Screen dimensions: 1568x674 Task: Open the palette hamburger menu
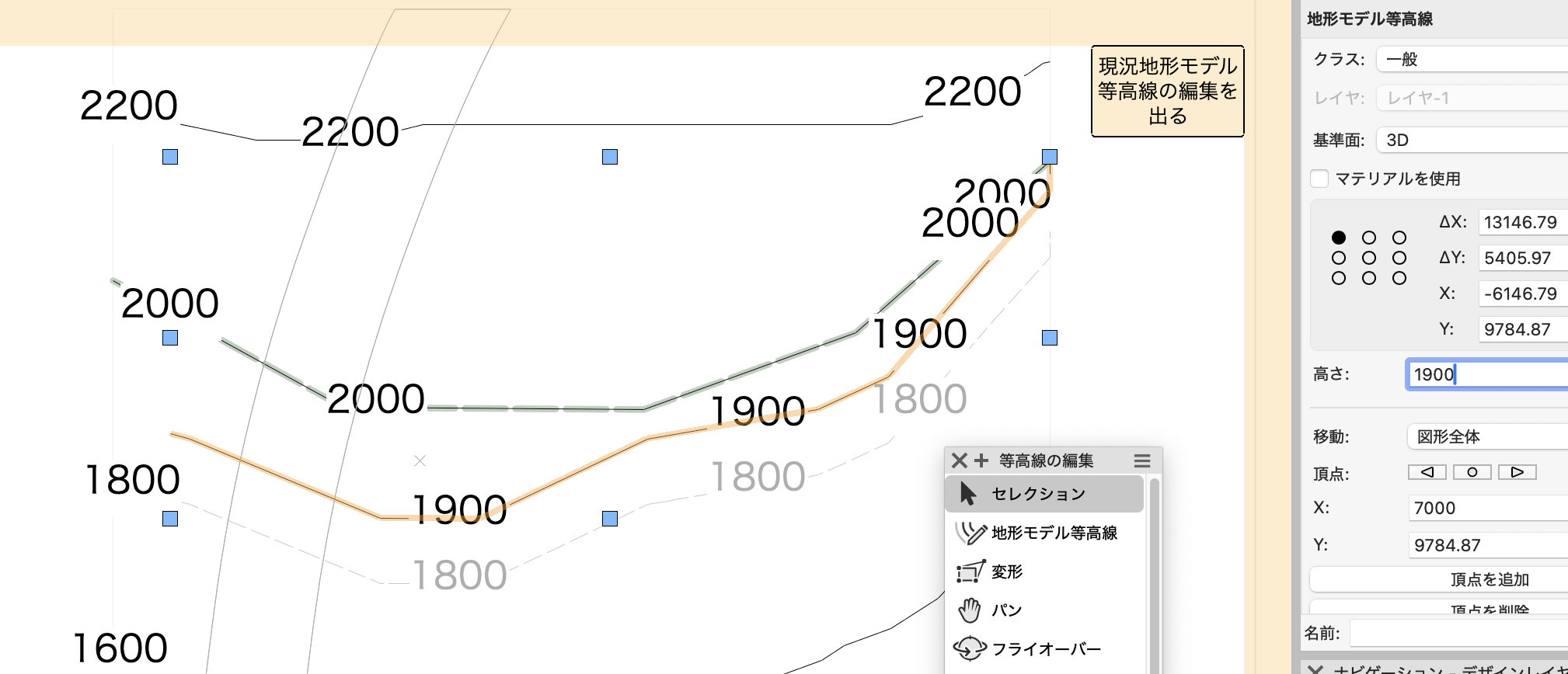[x=1141, y=460]
